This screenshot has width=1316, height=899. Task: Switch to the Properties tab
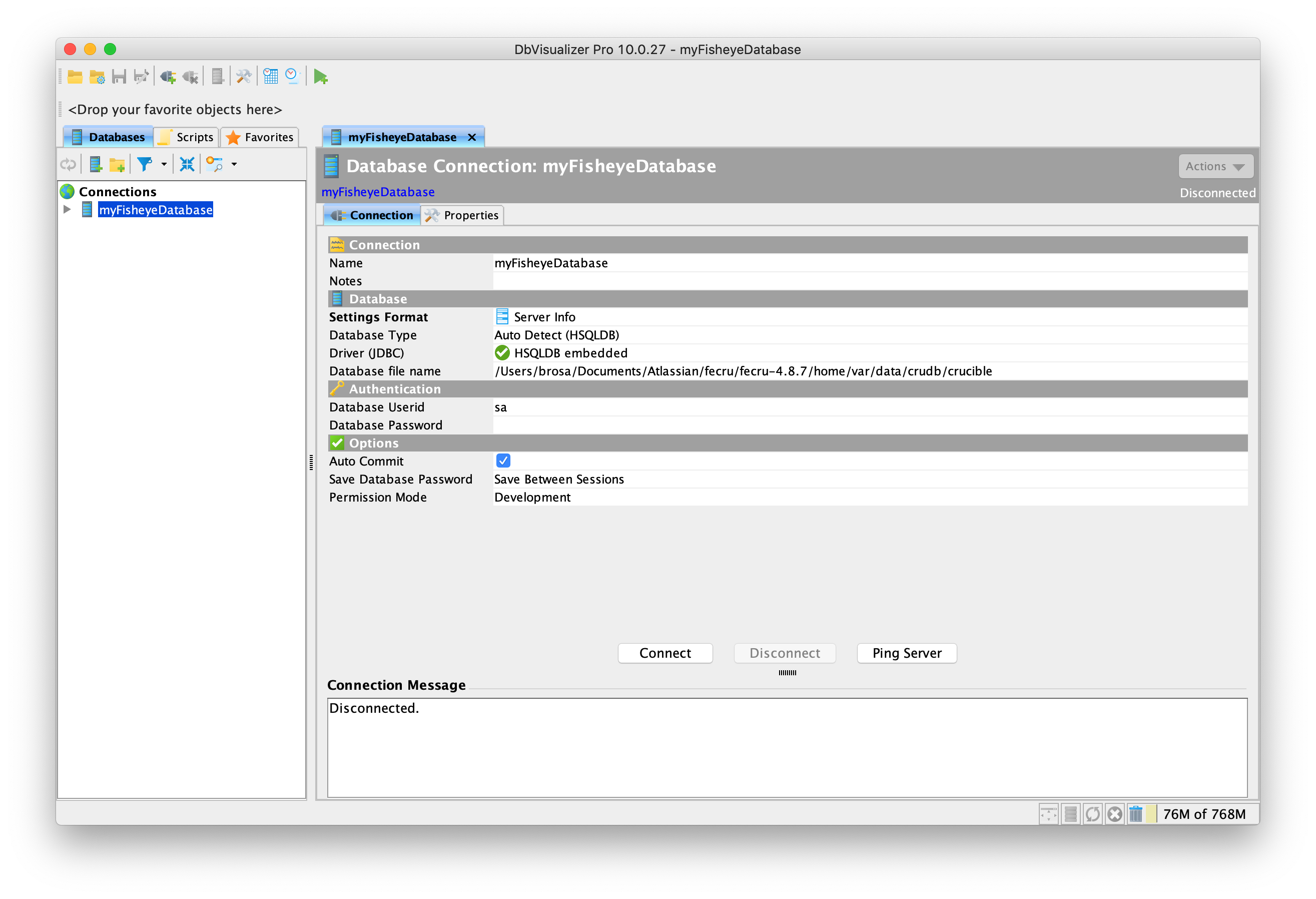(463, 215)
